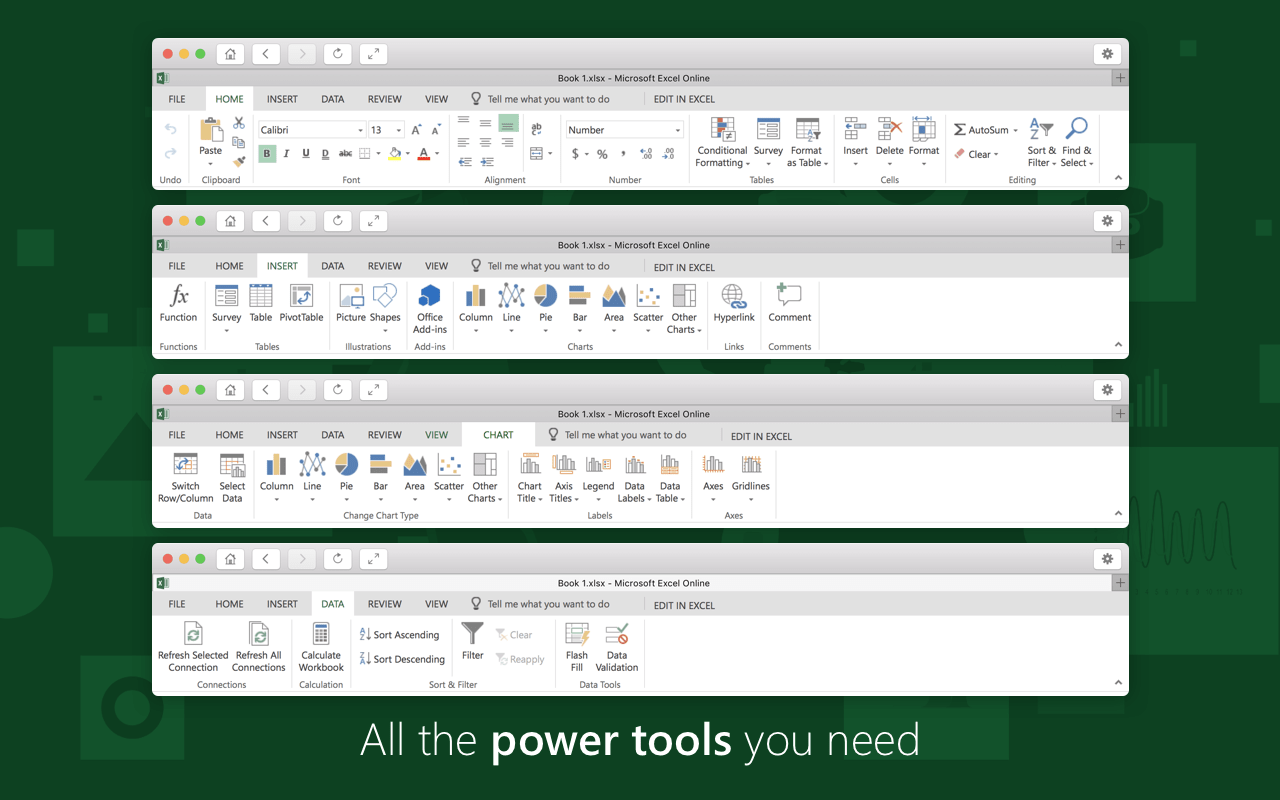Click Sort Descending button

[402, 659]
